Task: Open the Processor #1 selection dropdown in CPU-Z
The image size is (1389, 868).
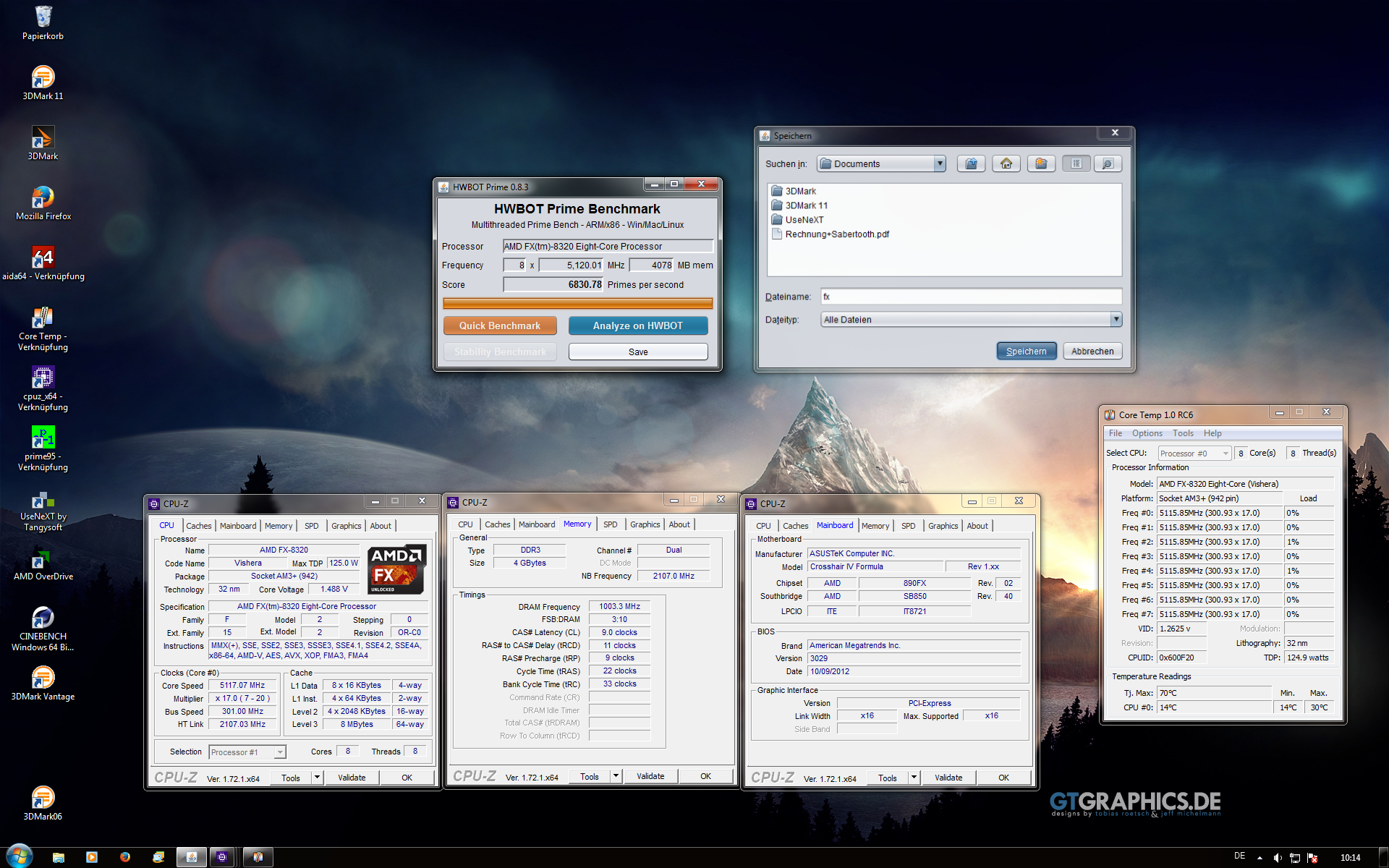Action: (247, 752)
